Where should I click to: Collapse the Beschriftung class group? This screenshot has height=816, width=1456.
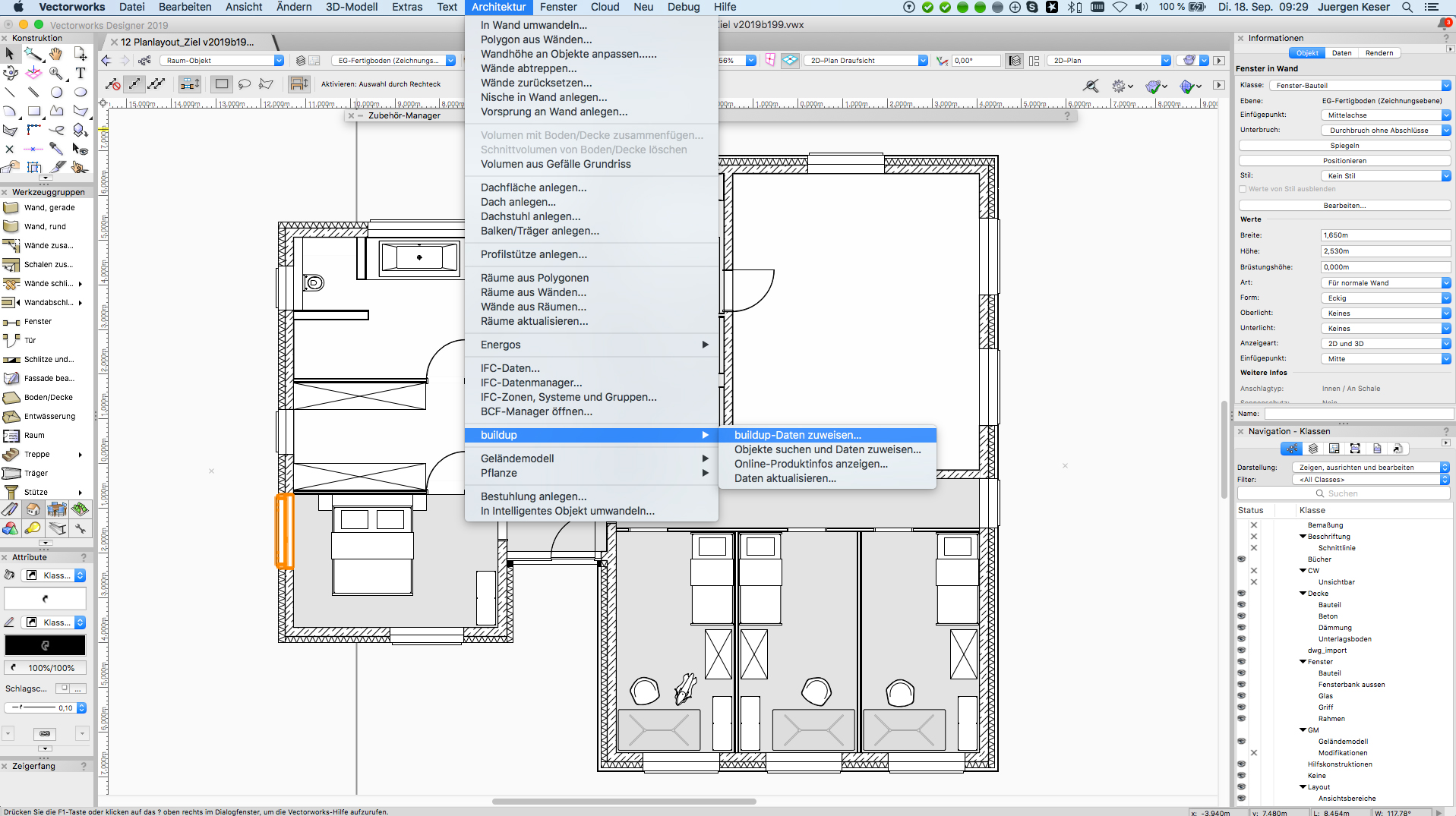point(1303,537)
